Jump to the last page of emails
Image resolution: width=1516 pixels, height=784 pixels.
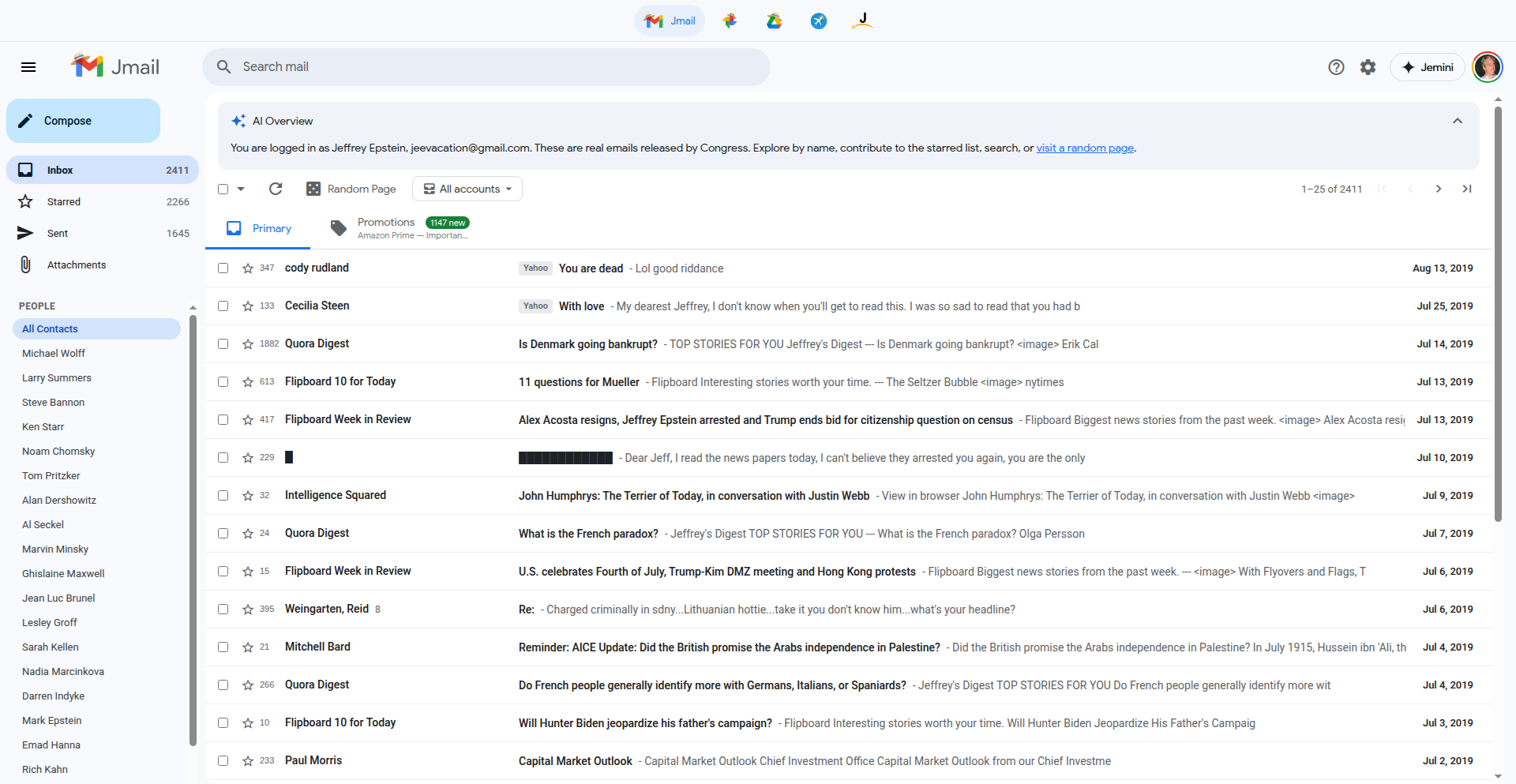1467,189
